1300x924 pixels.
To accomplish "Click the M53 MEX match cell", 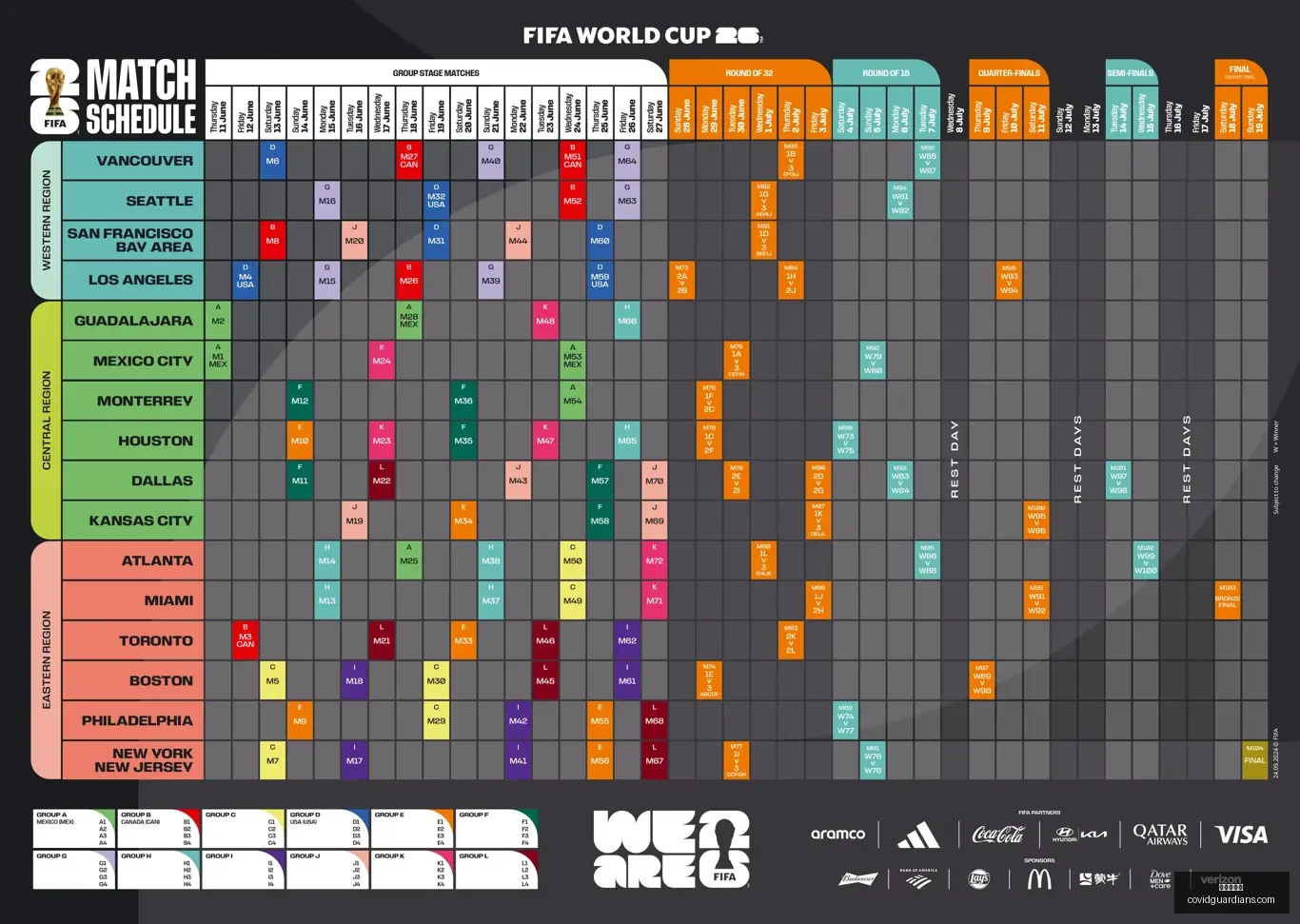I will pos(572,361).
